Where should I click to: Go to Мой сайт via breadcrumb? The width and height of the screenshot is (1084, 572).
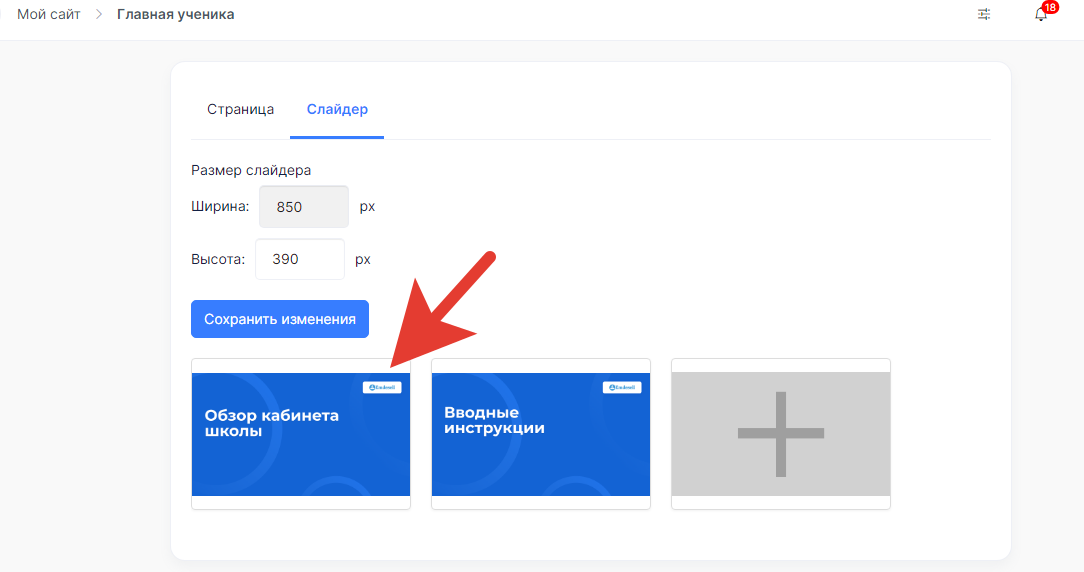(48, 15)
